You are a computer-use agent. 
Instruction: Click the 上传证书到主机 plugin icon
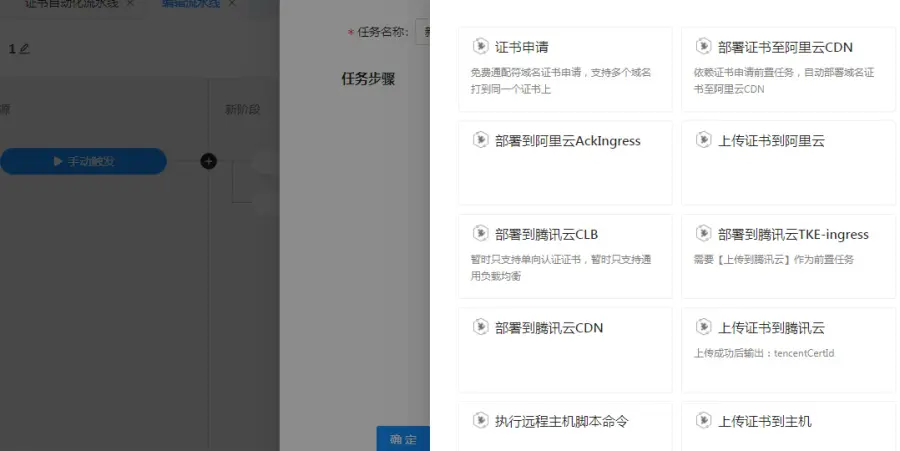(x=704, y=420)
